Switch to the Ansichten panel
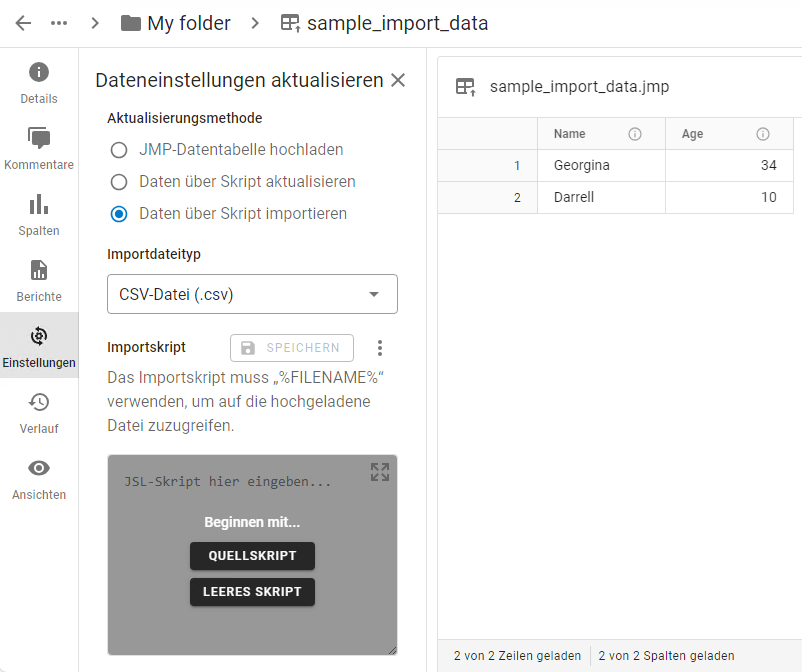Screen dimensions: 802x672 pos(39,478)
